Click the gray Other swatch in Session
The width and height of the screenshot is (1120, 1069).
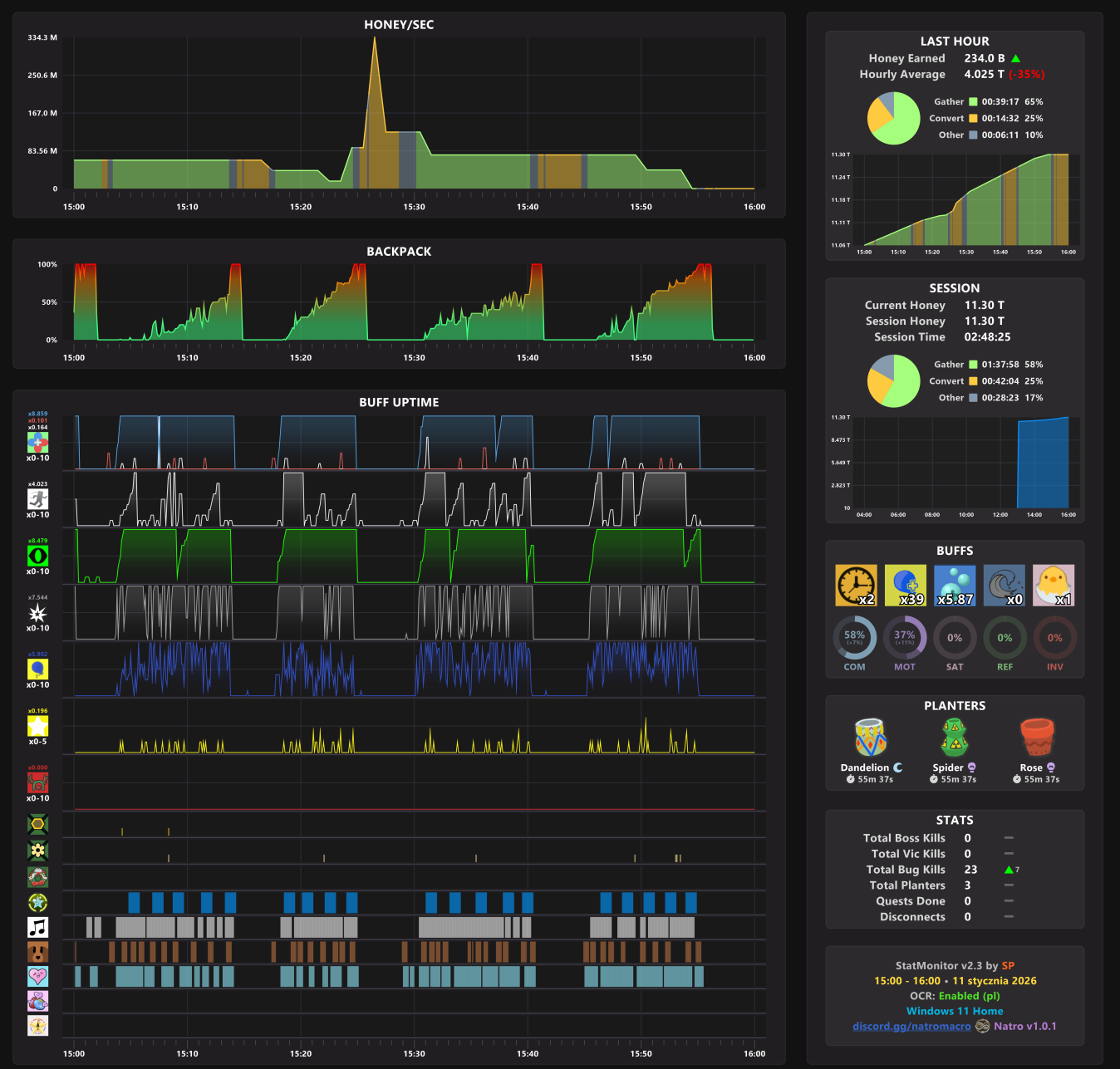[973, 398]
